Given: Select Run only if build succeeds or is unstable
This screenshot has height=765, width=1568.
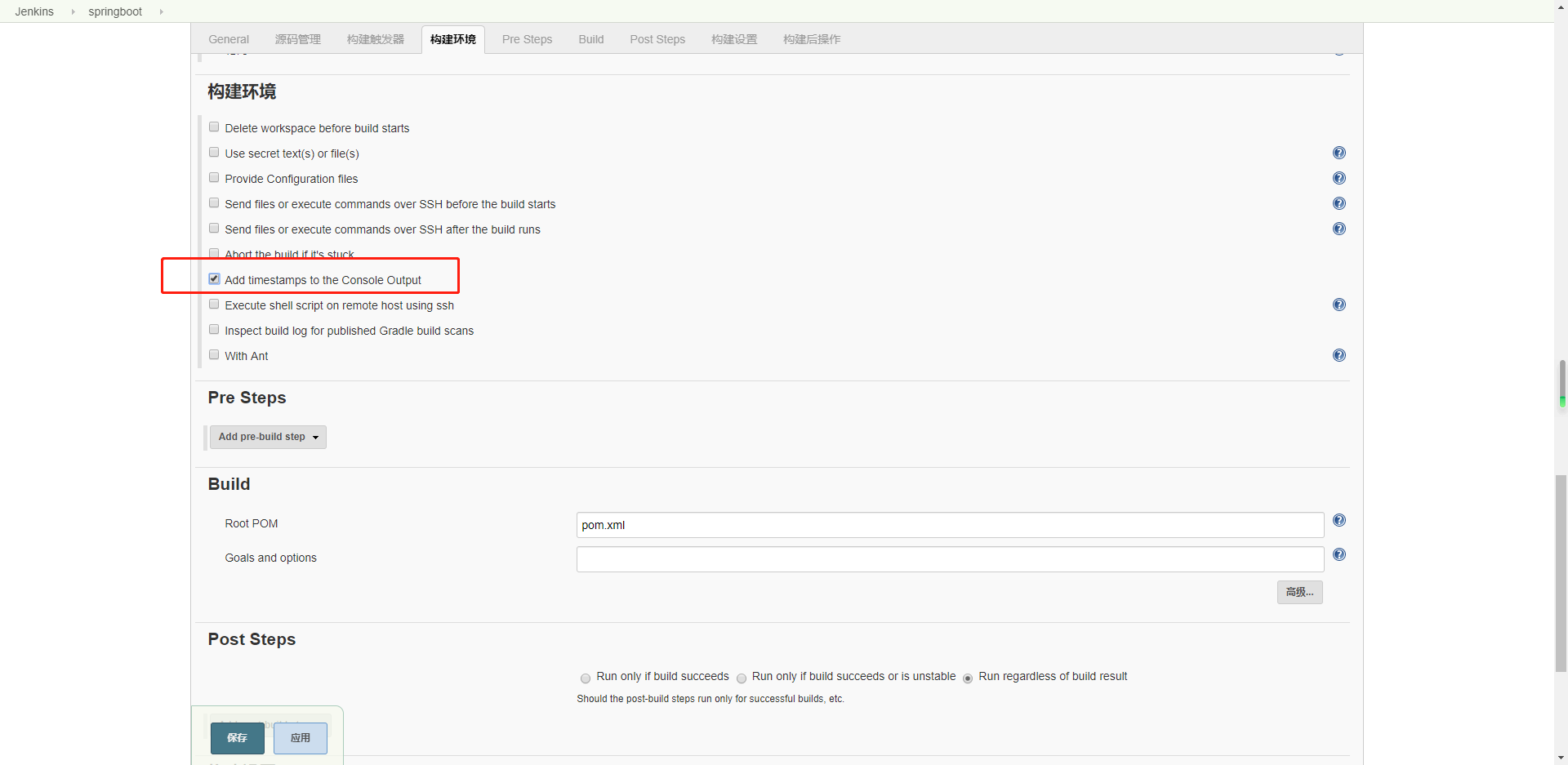Looking at the screenshot, I should (x=742, y=678).
